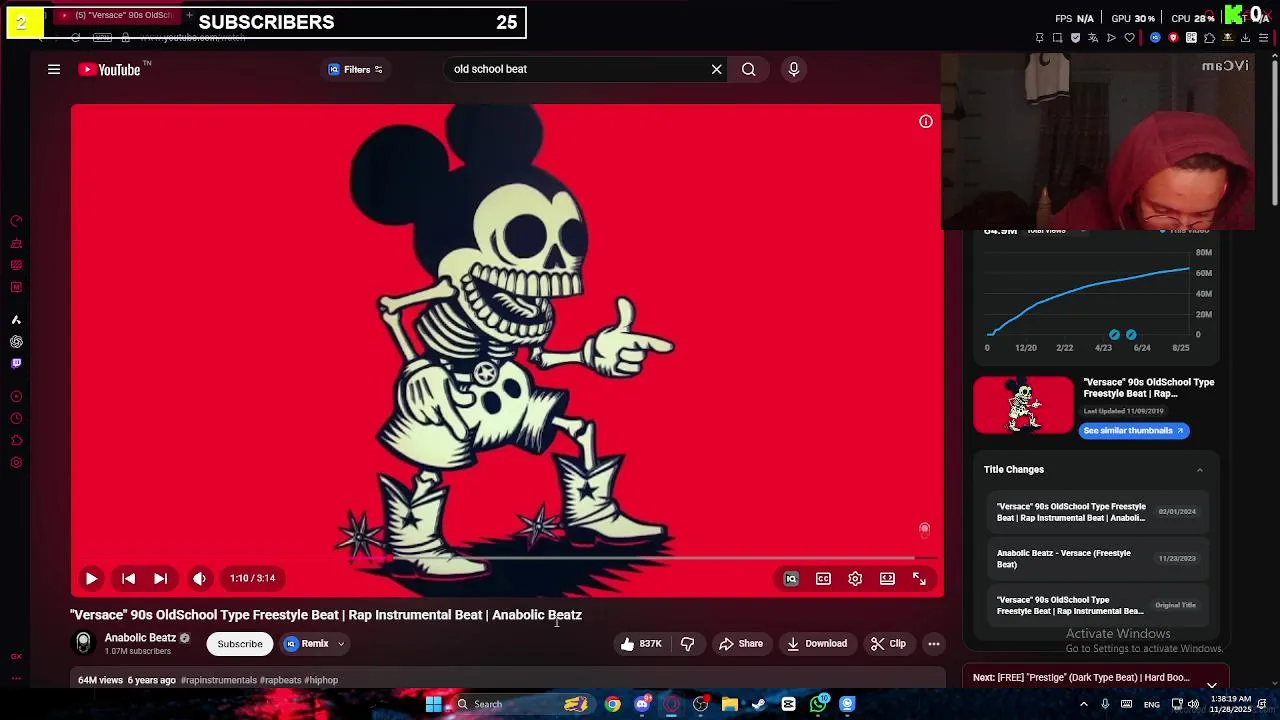Open sidebar settings gear icon
This screenshot has width=1280, height=720.
coord(16,462)
